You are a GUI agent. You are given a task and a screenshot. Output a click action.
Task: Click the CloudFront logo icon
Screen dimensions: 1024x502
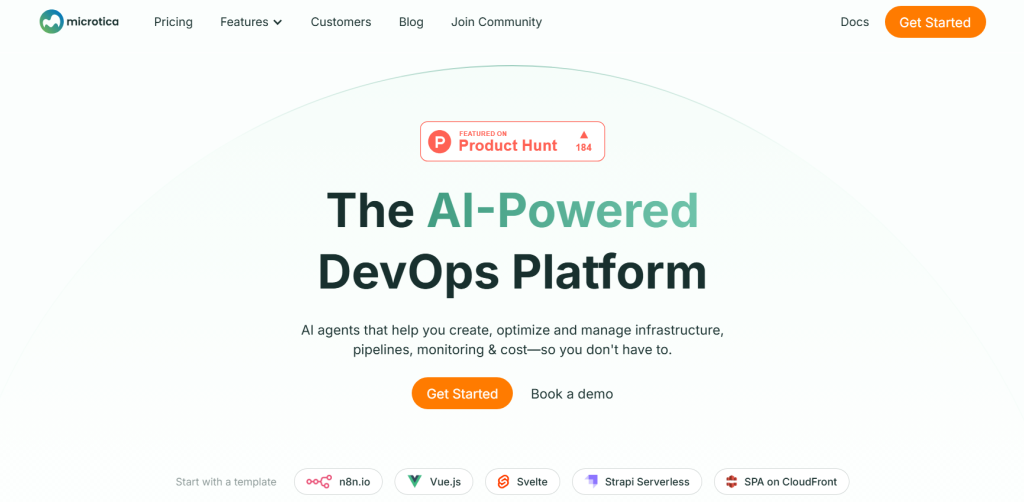[731, 482]
